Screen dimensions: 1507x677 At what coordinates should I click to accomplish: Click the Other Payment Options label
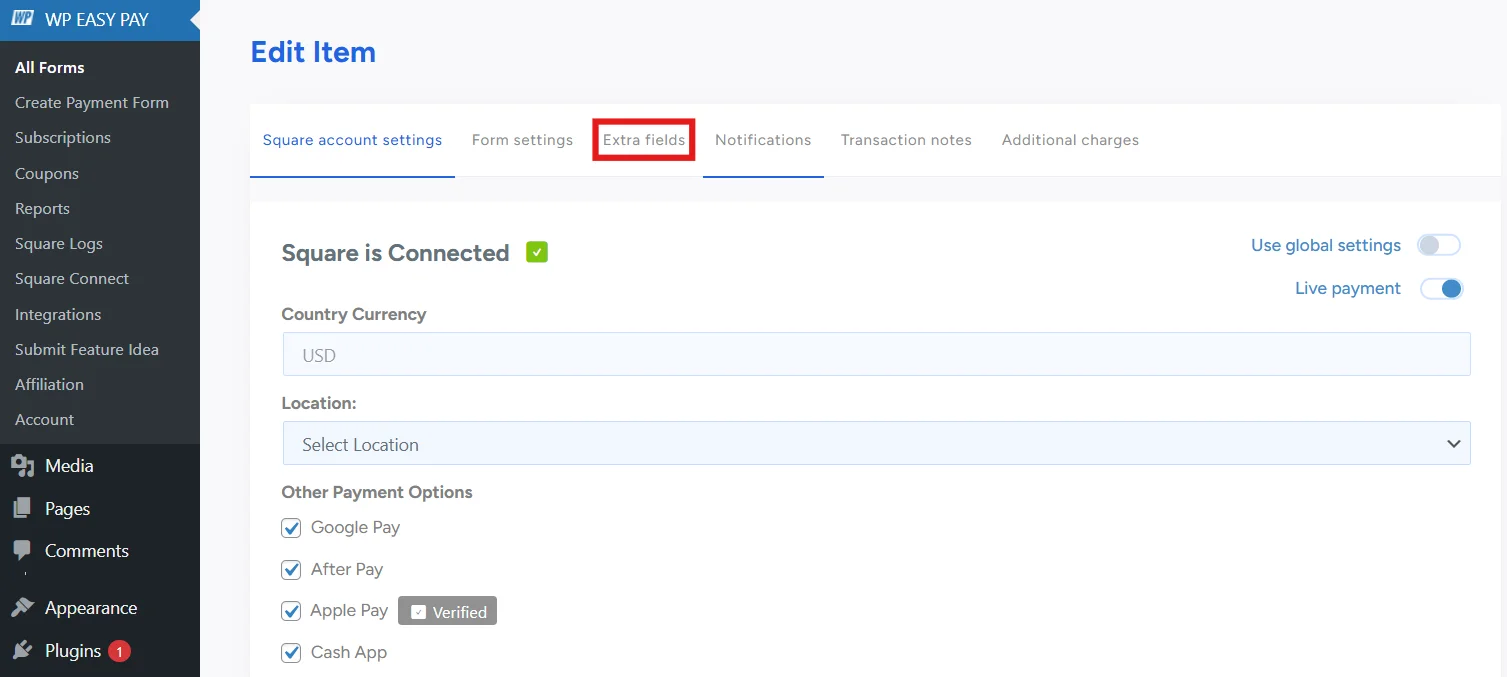coord(377,492)
